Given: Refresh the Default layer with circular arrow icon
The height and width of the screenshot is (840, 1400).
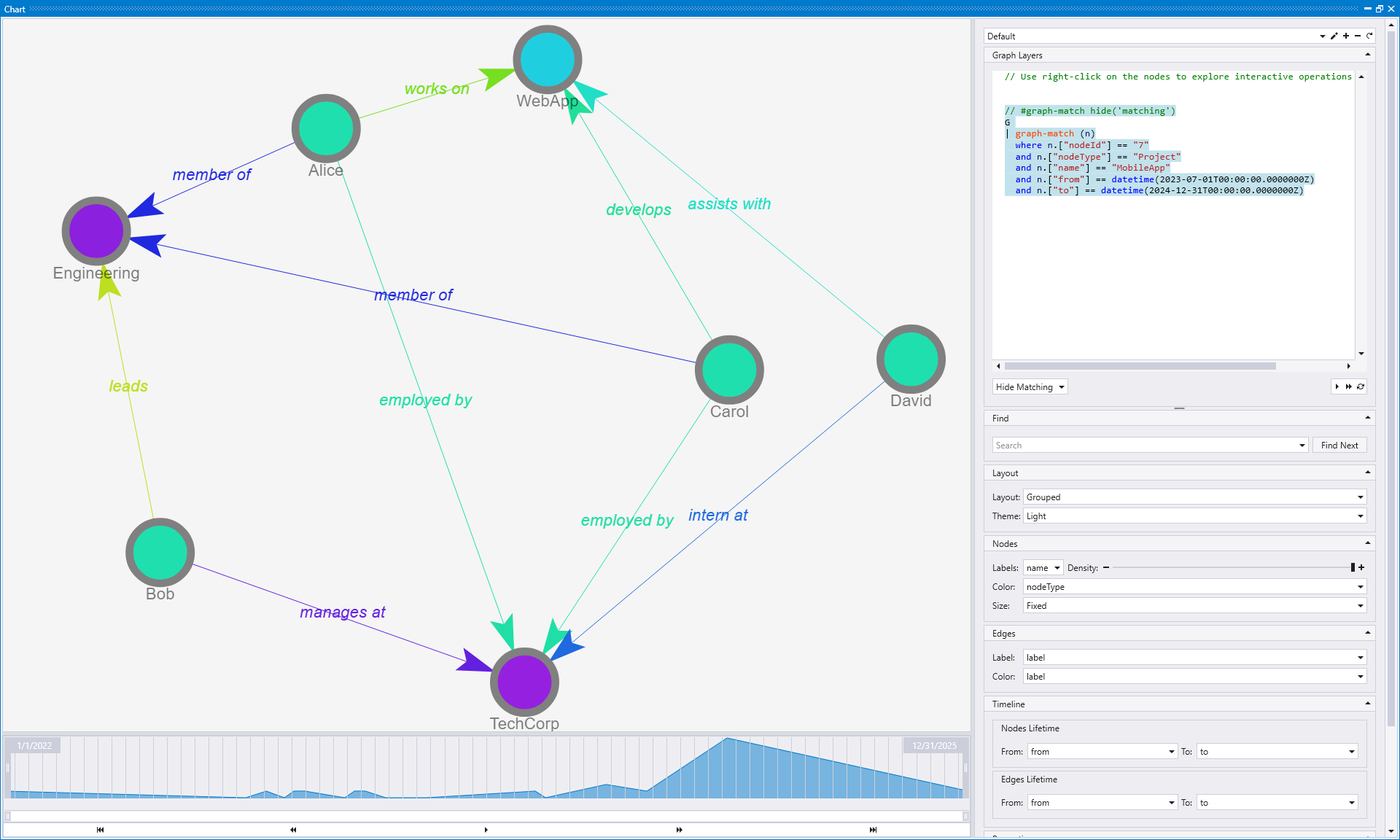Looking at the screenshot, I should tap(1369, 36).
